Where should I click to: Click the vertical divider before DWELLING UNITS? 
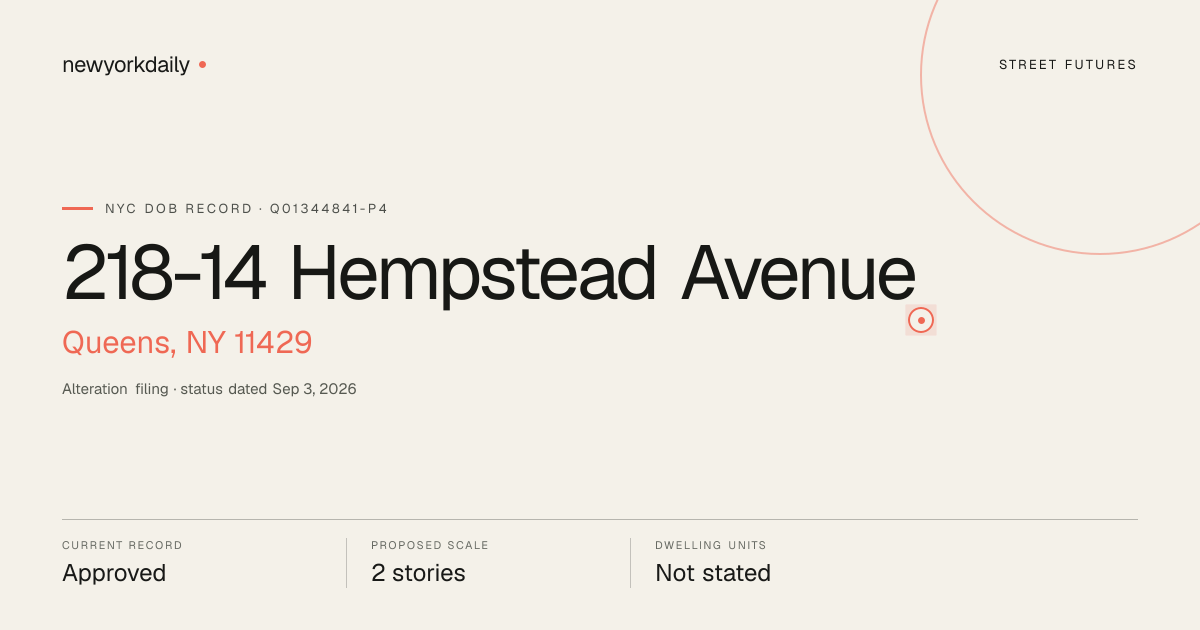pyautogui.click(x=630, y=563)
